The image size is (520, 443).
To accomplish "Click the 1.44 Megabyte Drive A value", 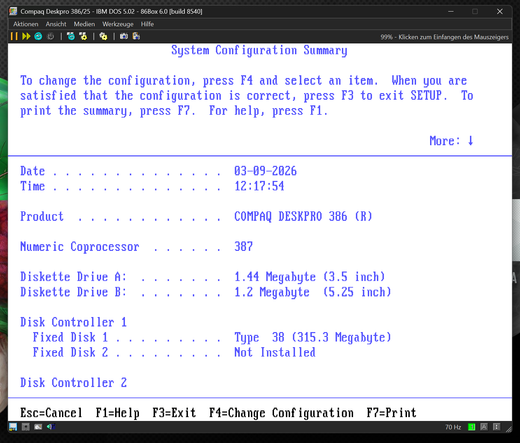I will click(309, 277).
